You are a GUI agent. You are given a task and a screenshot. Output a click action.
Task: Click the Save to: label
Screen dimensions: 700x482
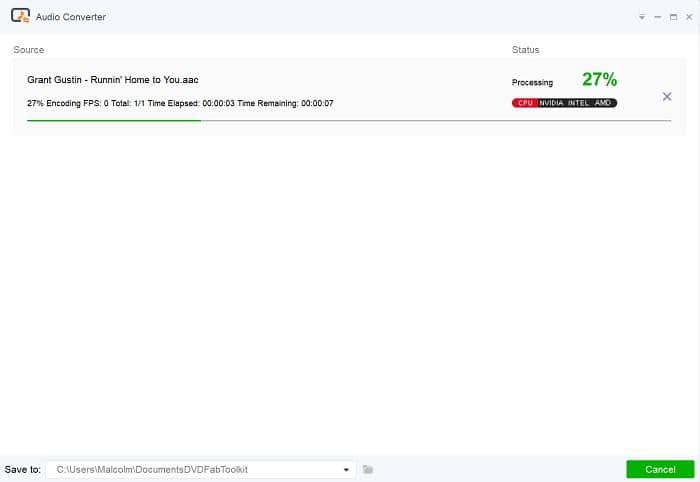click(x=22, y=470)
